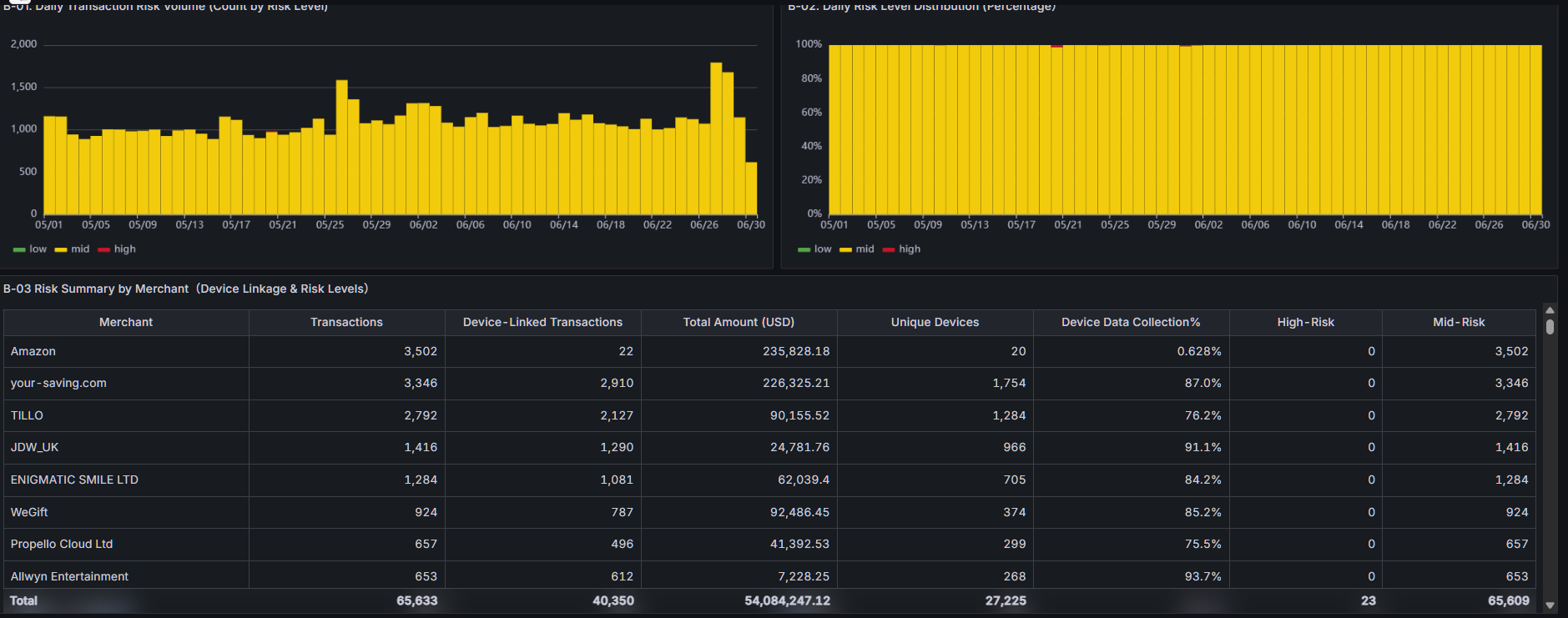Toggle the mid series in Daily Transaction Risk Volume legend
This screenshot has width=1568, height=618.
79,249
